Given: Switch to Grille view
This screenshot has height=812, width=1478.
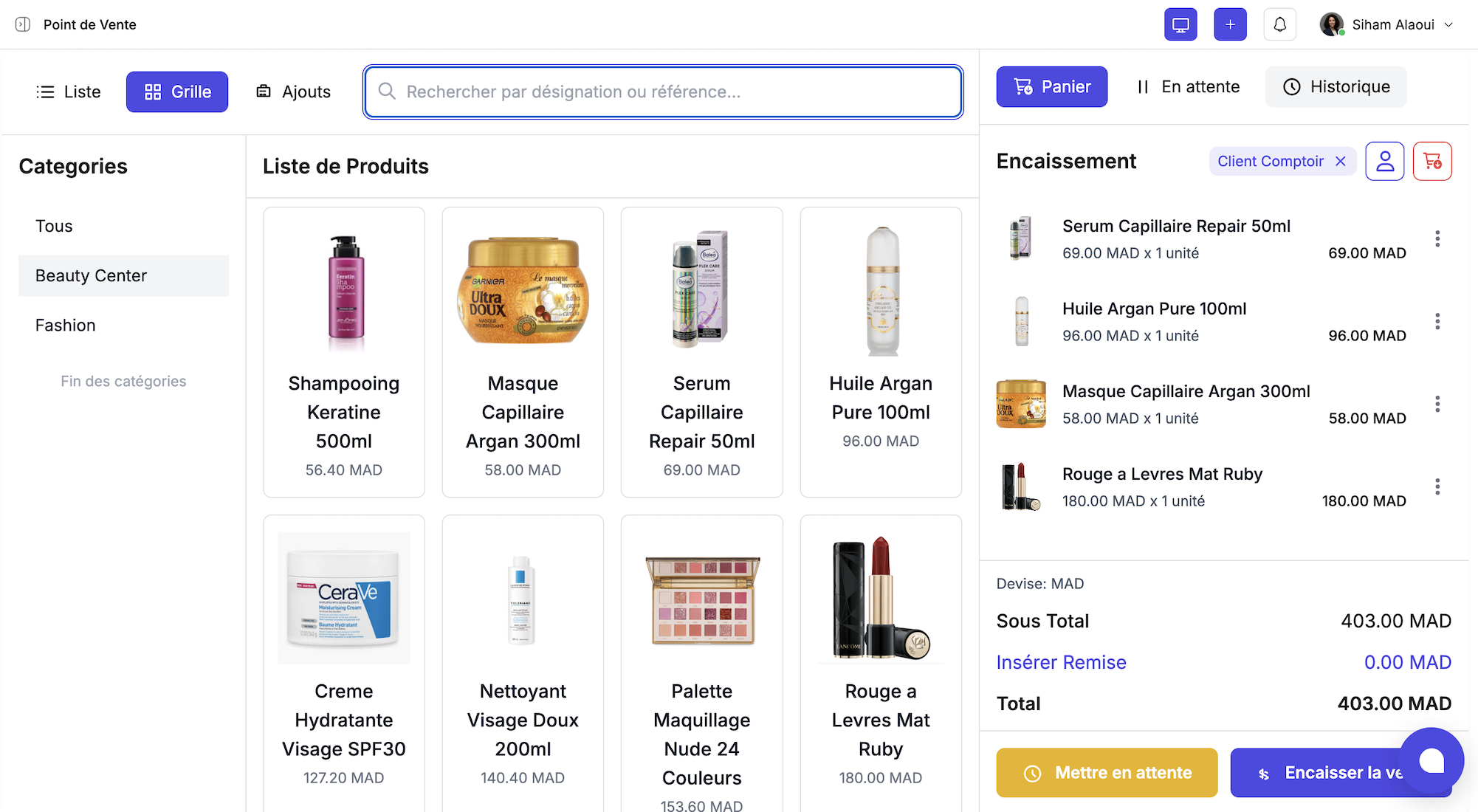Looking at the screenshot, I should click(177, 92).
